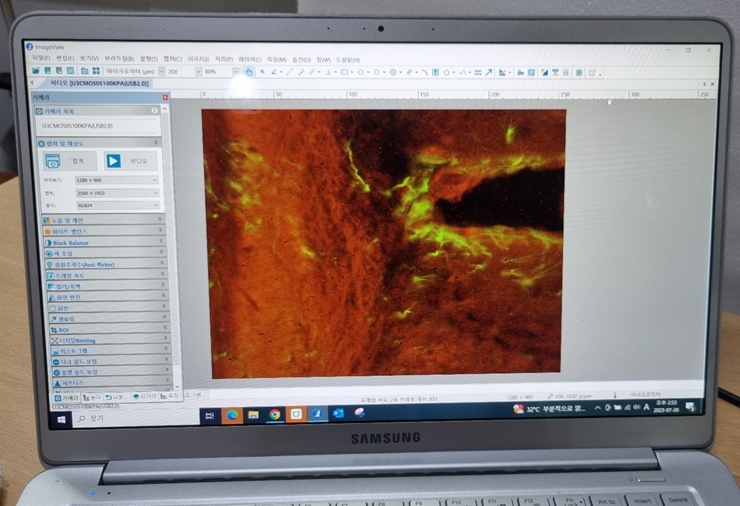Open Microsoft Edge from the taskbar

click(232, 414)
